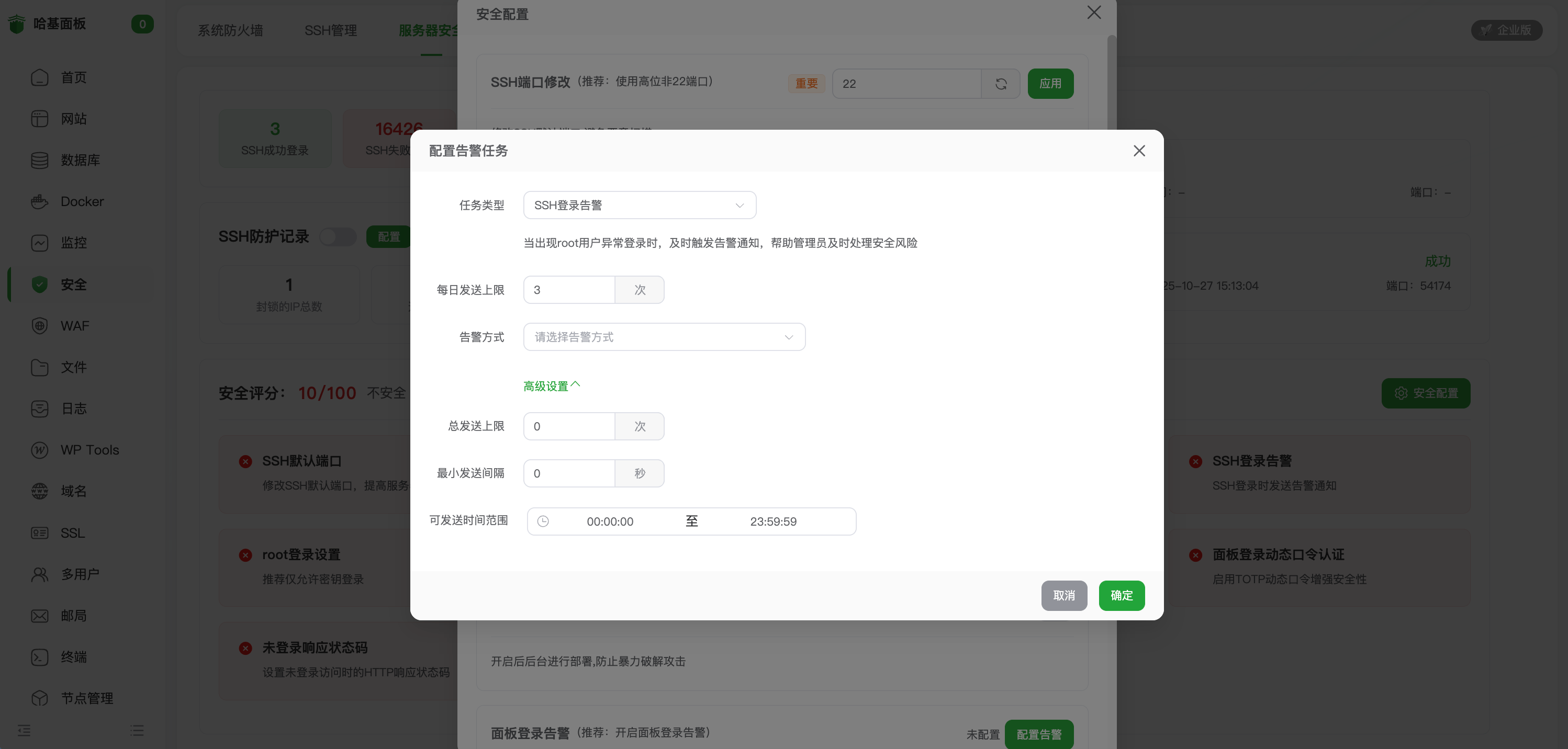This screenshot has width=1568, height=749.
Task: Open the SSL section in the sidebar
Action: point(72,533)
